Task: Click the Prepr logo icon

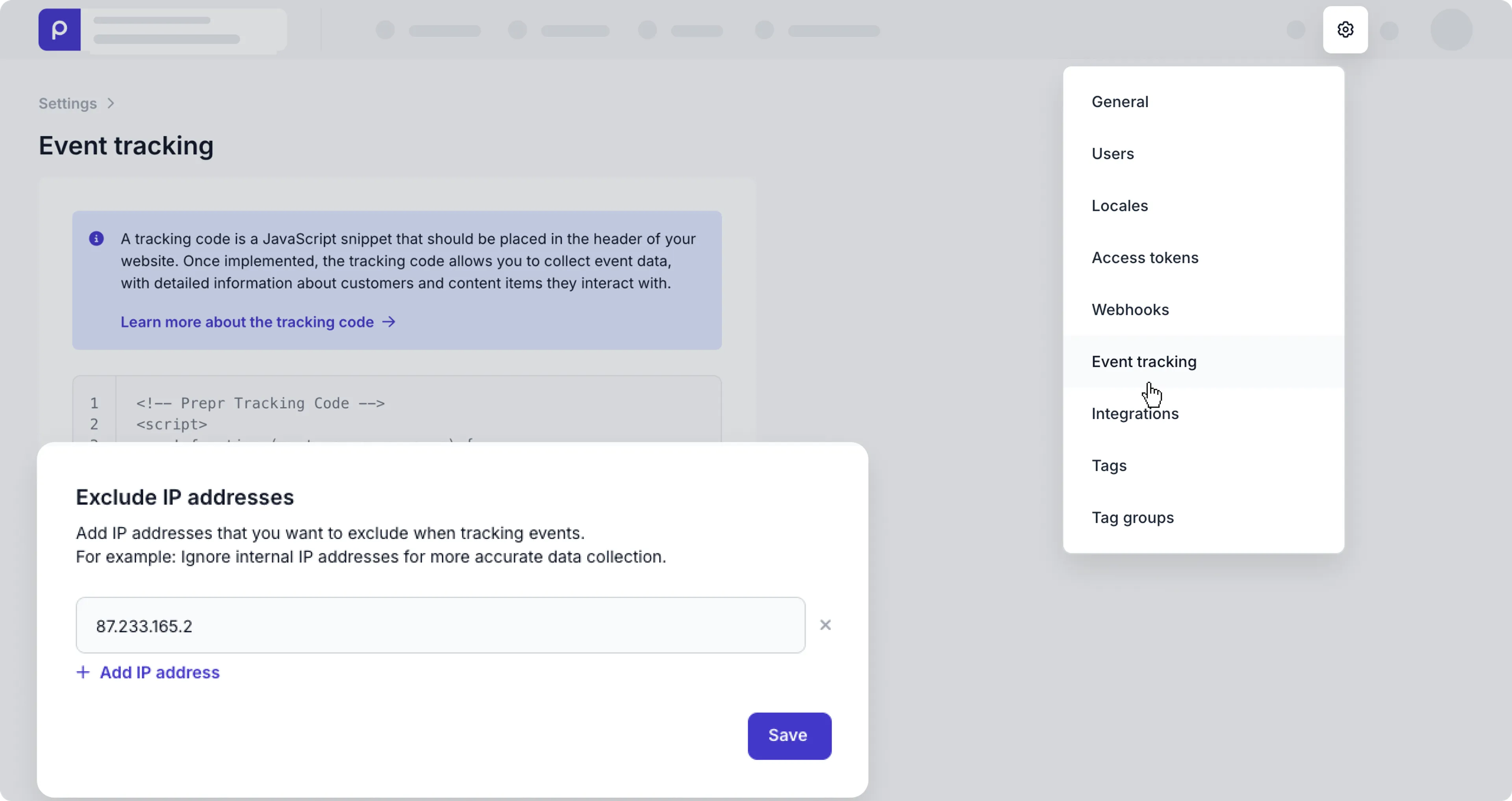Action: click(59, 30)
